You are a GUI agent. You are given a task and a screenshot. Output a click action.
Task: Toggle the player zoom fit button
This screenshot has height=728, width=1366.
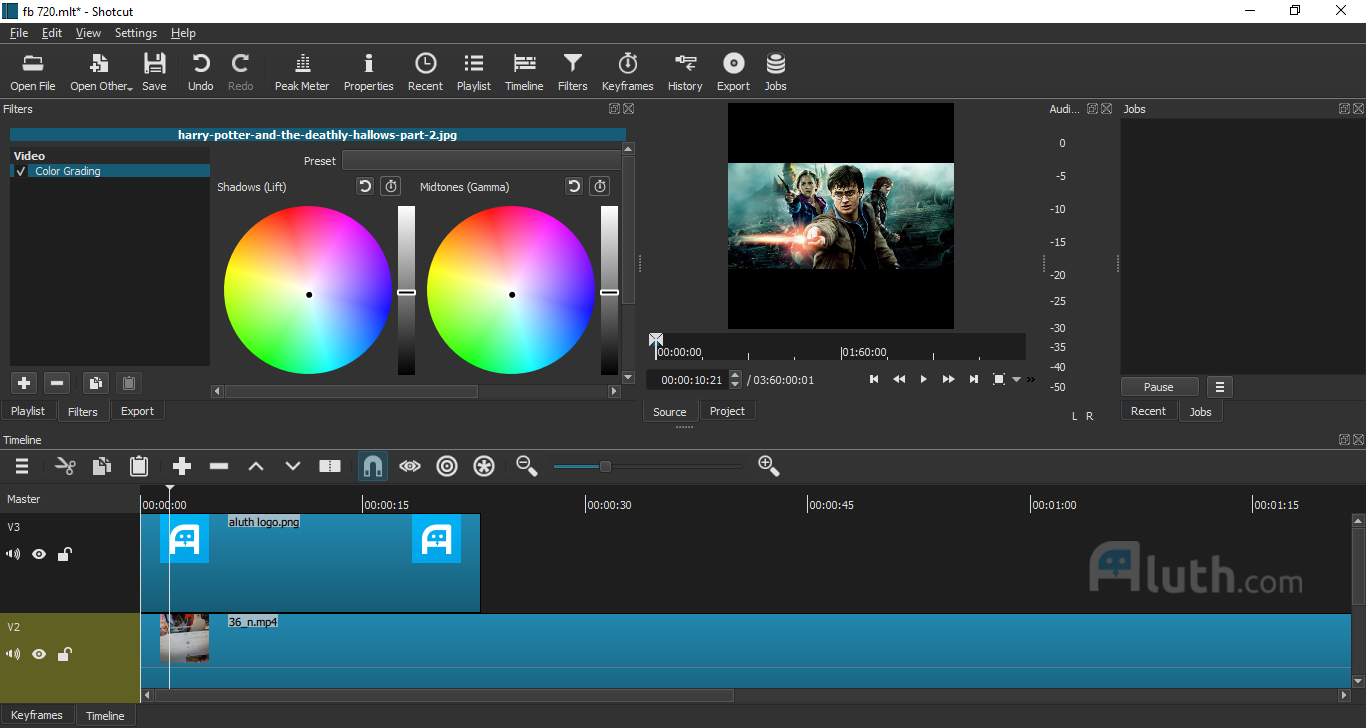tap(999, 380)
